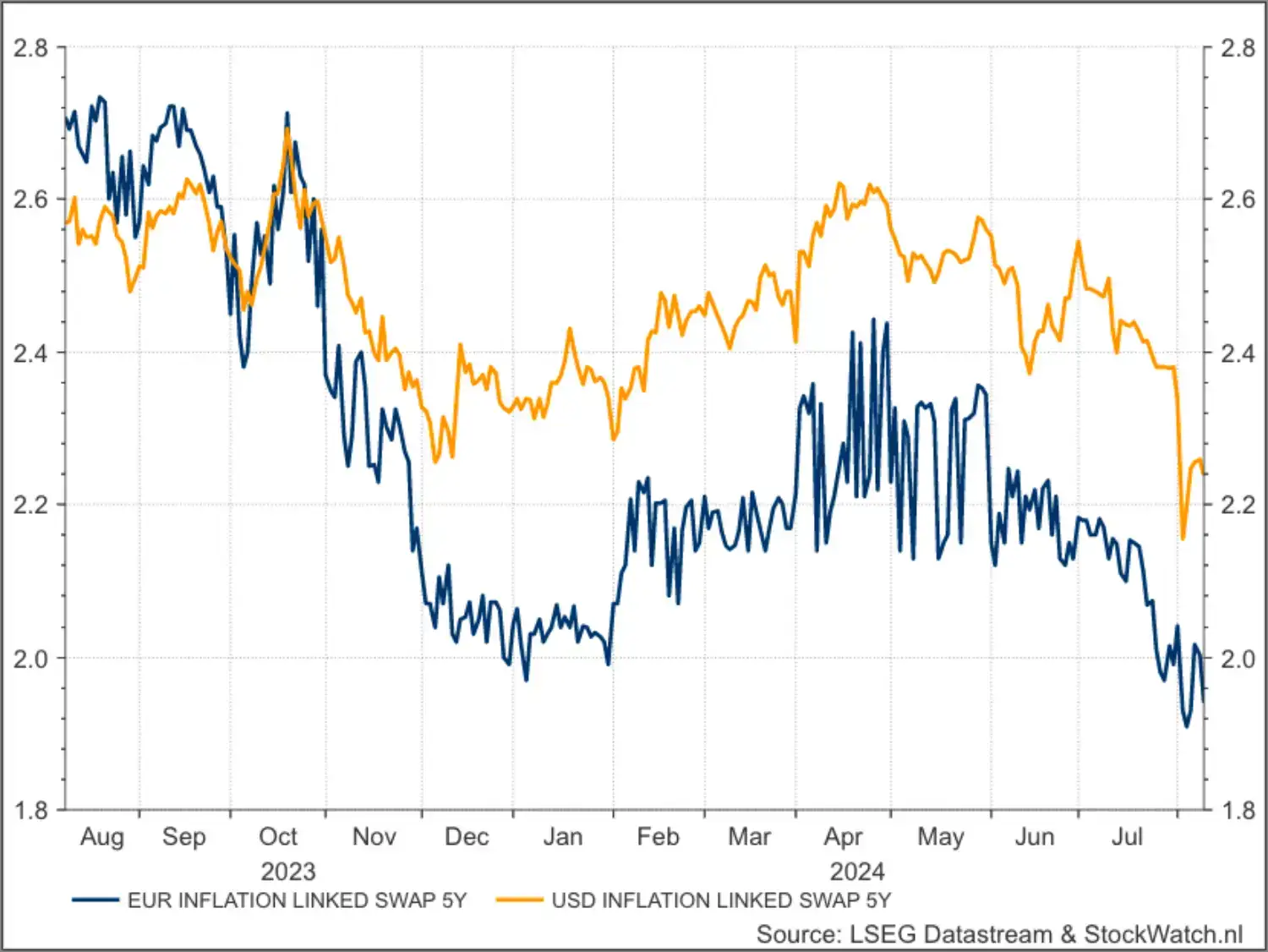Click the 1.8 value on the left axis

(30, 810)
